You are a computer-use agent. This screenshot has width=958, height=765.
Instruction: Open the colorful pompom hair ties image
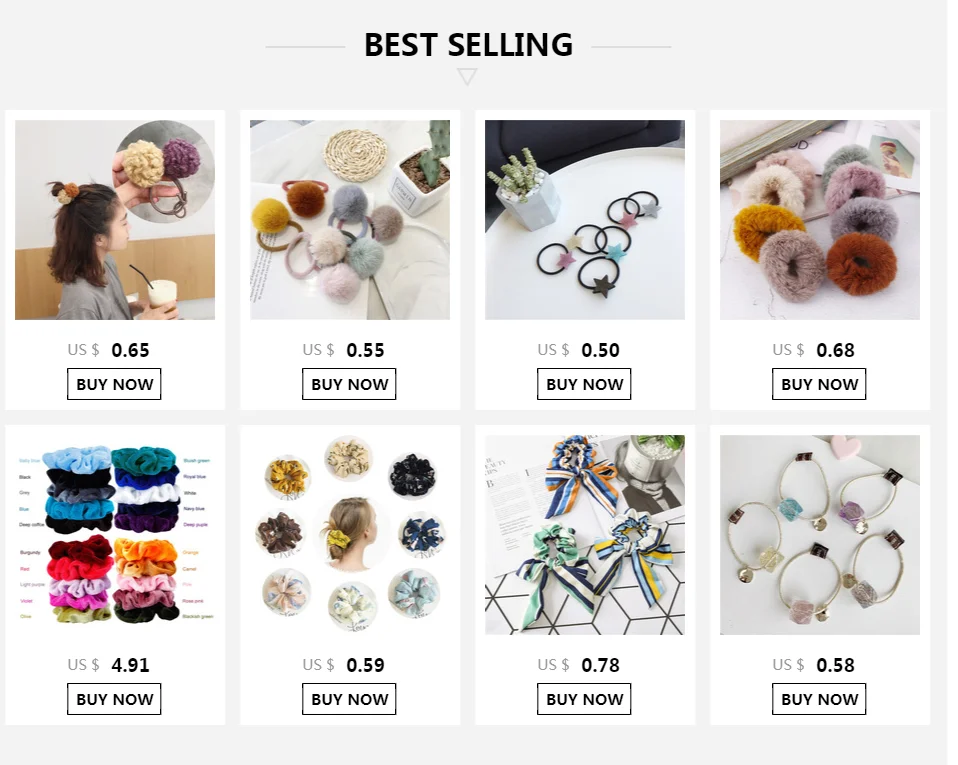point(350,219)
